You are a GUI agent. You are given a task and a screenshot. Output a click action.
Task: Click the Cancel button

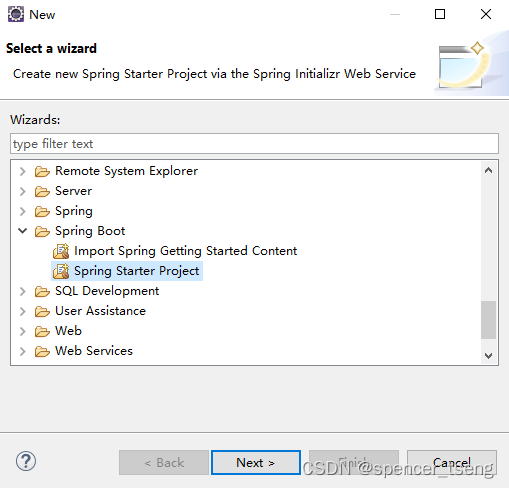[x=452, y=463]
